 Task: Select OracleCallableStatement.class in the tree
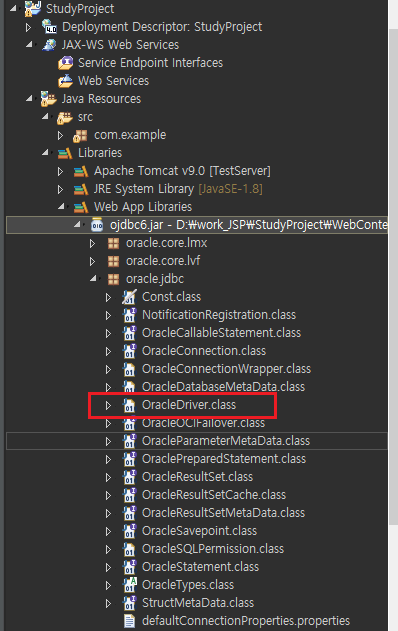tap(221, 333)
